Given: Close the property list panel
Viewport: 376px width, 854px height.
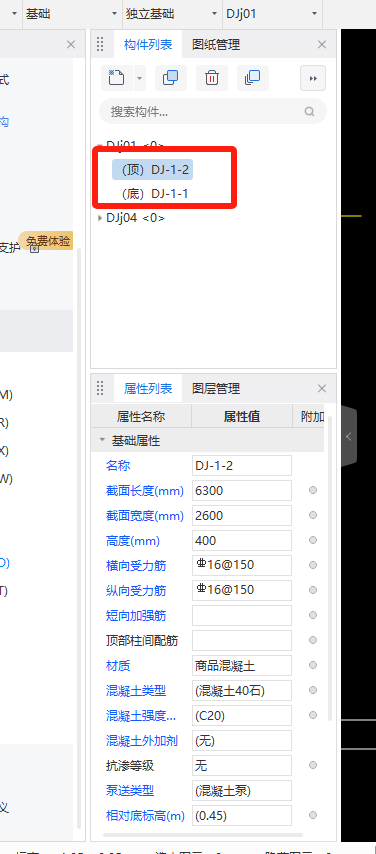Looking at the screenshot, I should [322, 389].
